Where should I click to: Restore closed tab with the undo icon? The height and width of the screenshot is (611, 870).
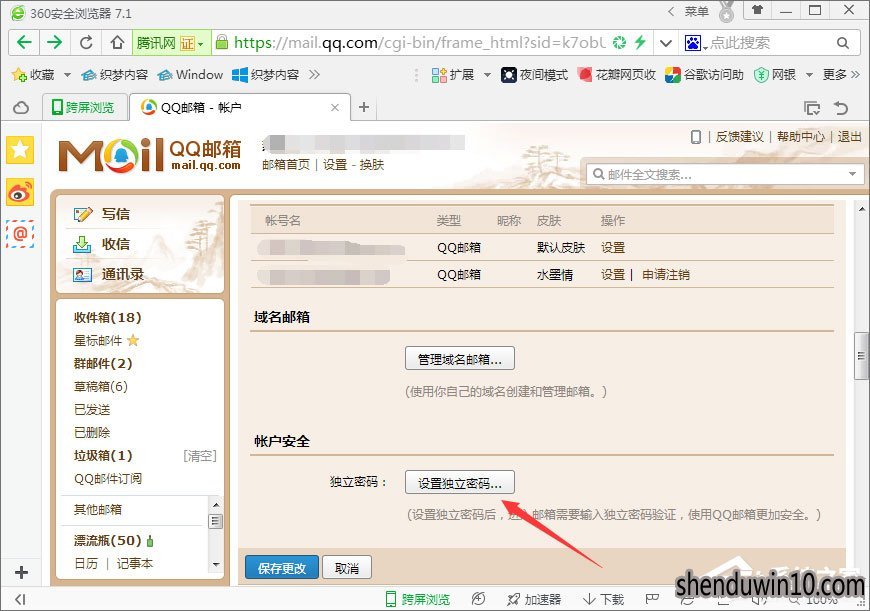(841, 108)
